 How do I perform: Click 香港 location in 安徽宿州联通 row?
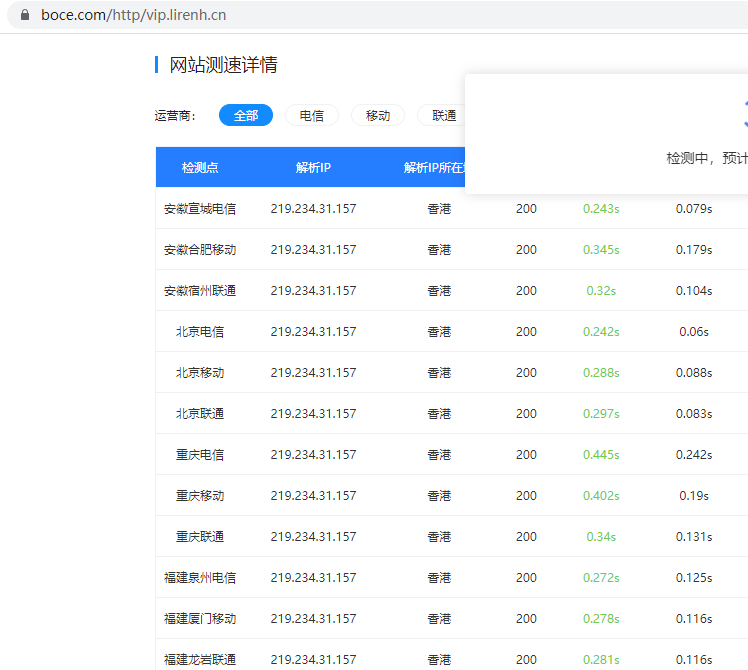(439, 291)
